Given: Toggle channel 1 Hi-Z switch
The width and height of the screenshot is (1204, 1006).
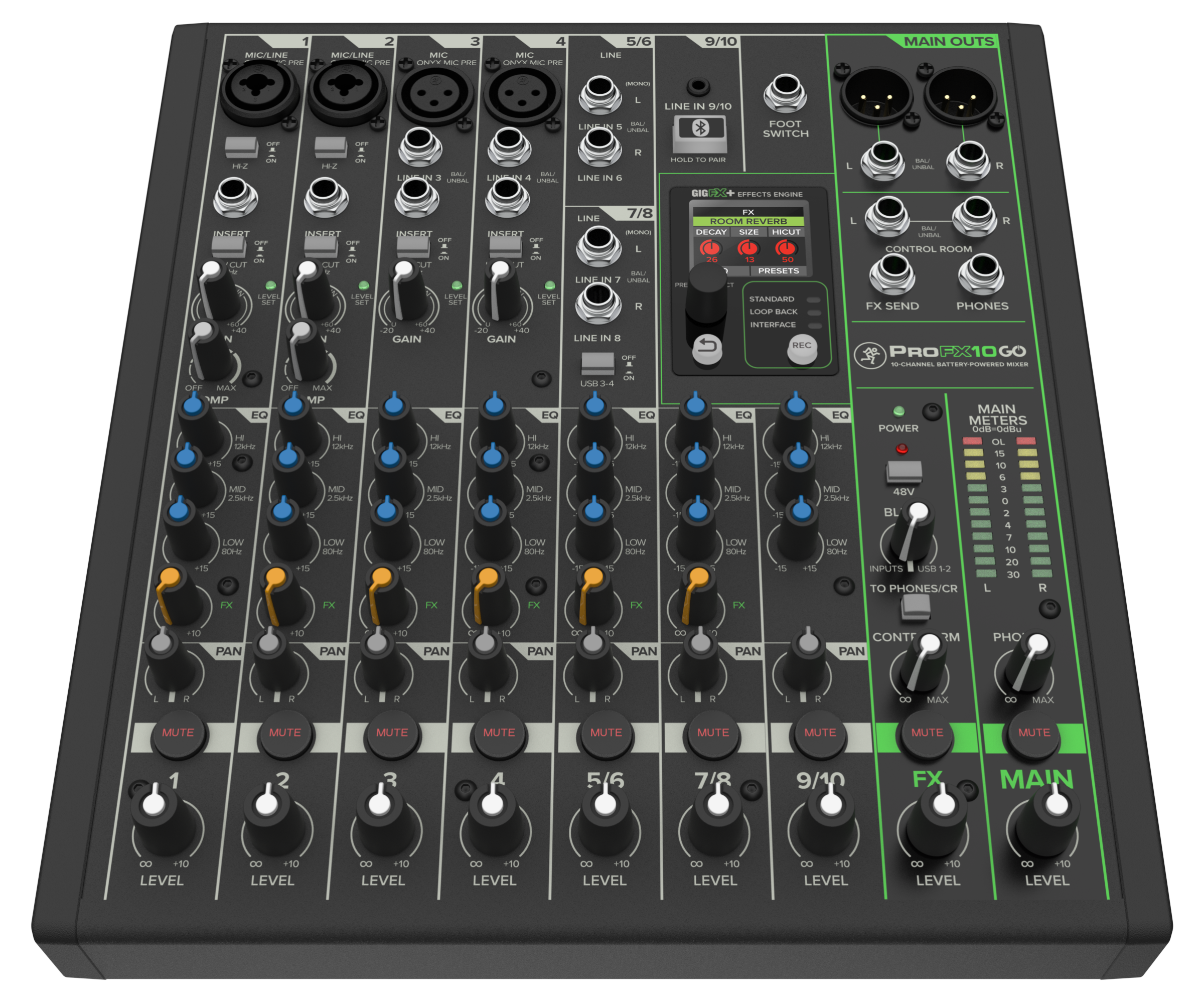Looking at the screenshot, I should click(x=241, y=148).
